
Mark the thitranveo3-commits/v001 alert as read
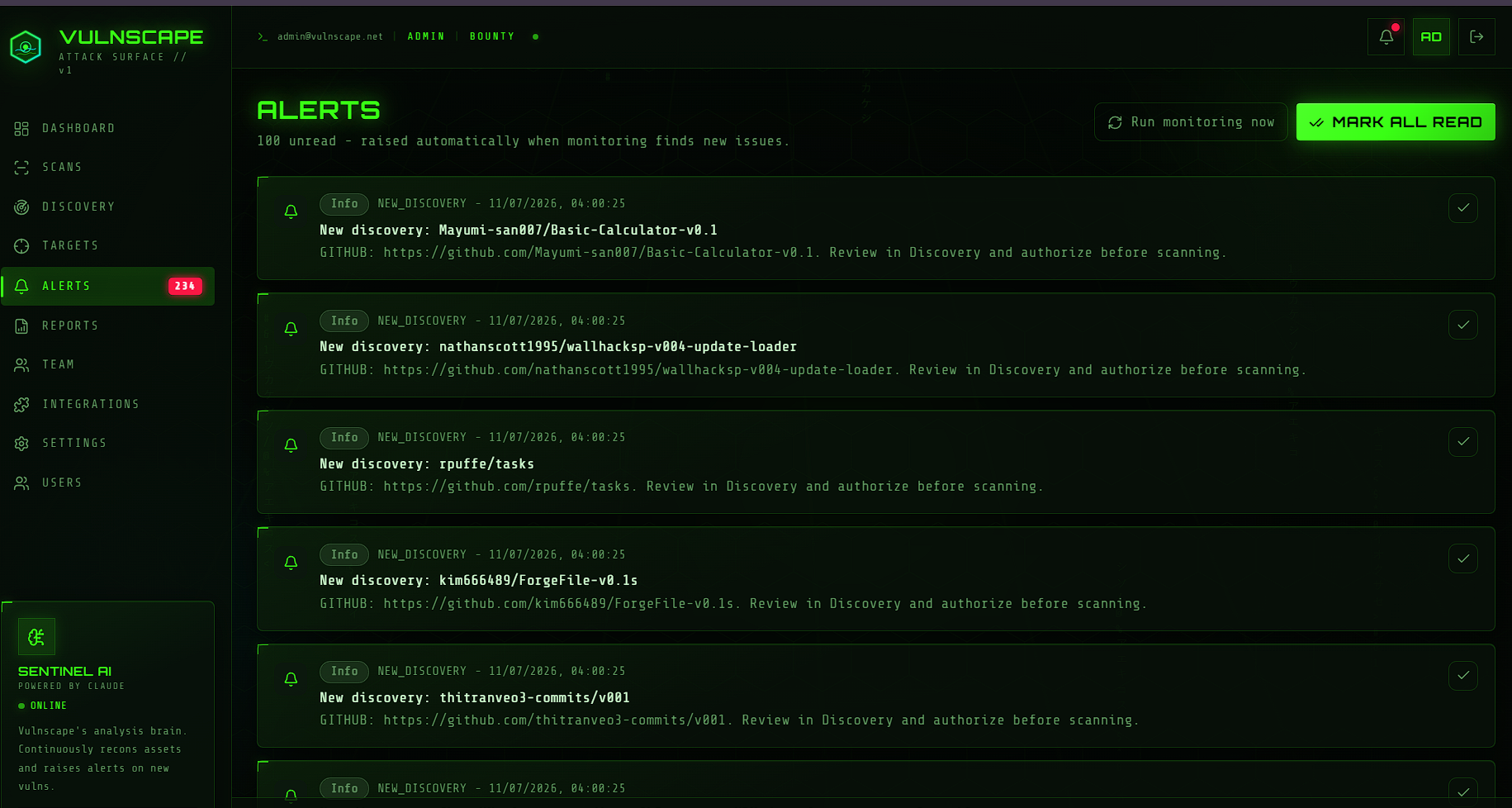tap(1463, 676)
